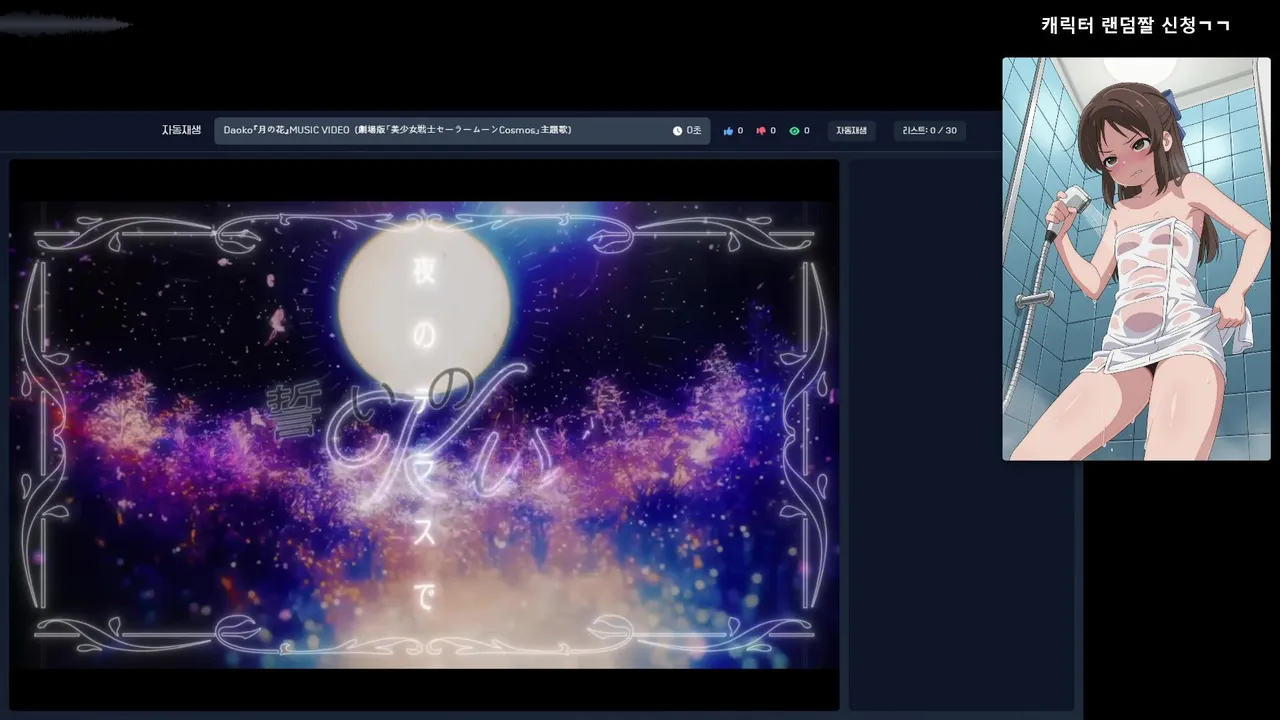Click the 리스트: 0 / 30 button
The height and width of the screenshot is (720, 1280).
[929, 131]
